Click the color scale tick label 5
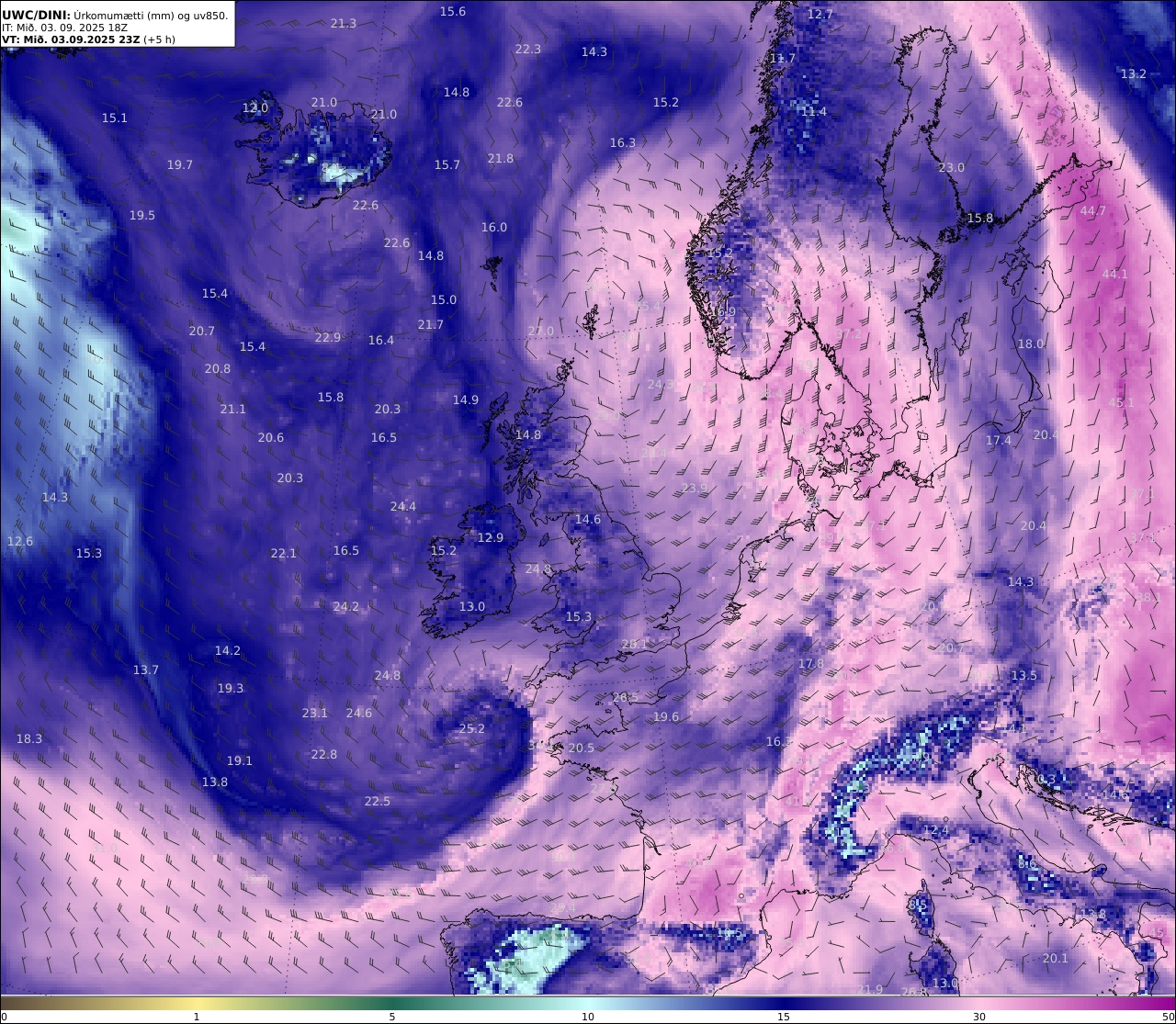Viewport: 1176px width, 1024px height. (392, 1017)
